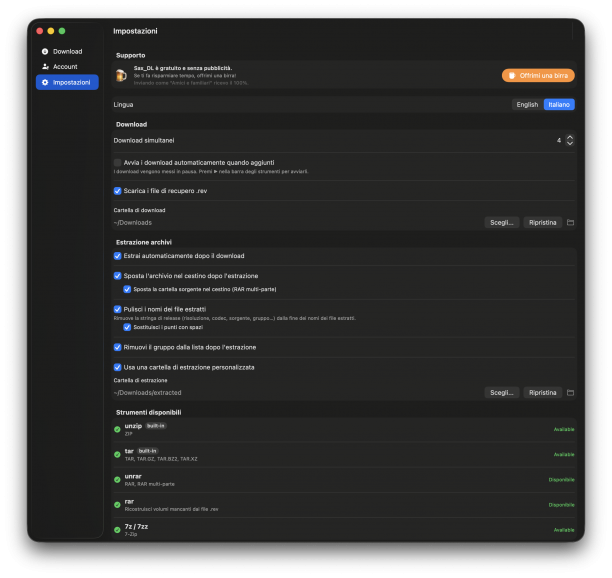The width and height of the screenshot is (612, 578).
Task: Click the green check icon next to rar
Action: click(117, 505)
